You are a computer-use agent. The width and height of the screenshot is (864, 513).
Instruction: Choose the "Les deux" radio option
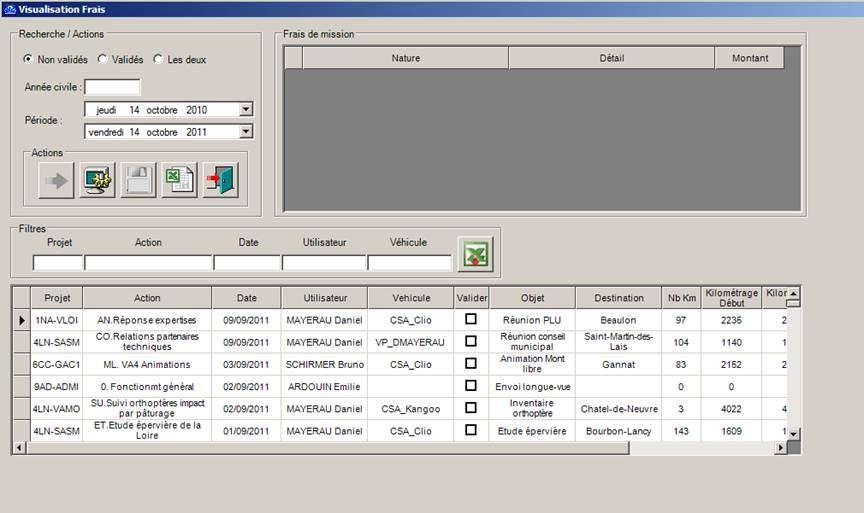click(158, 60)
